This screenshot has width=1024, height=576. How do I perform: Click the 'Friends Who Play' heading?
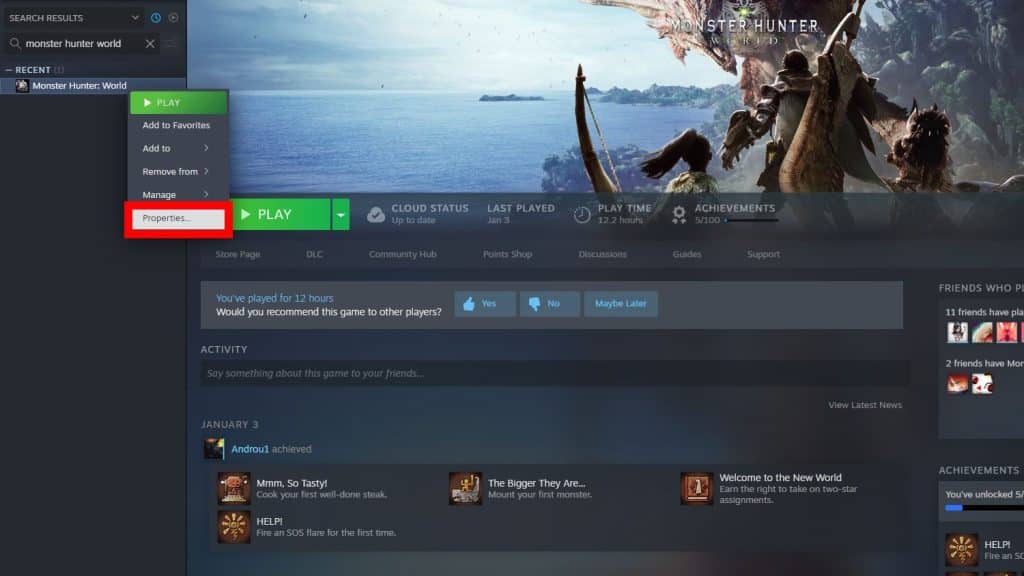[x=981, y=288]
